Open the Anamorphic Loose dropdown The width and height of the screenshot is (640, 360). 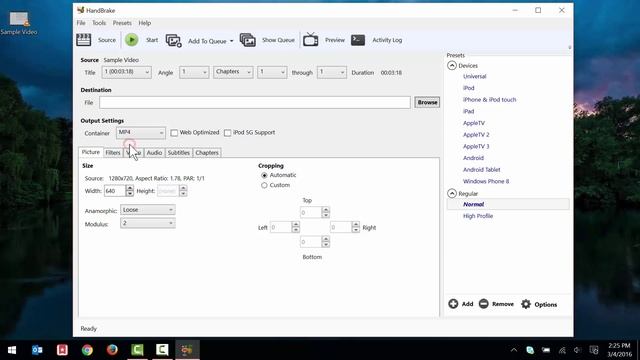148,210
